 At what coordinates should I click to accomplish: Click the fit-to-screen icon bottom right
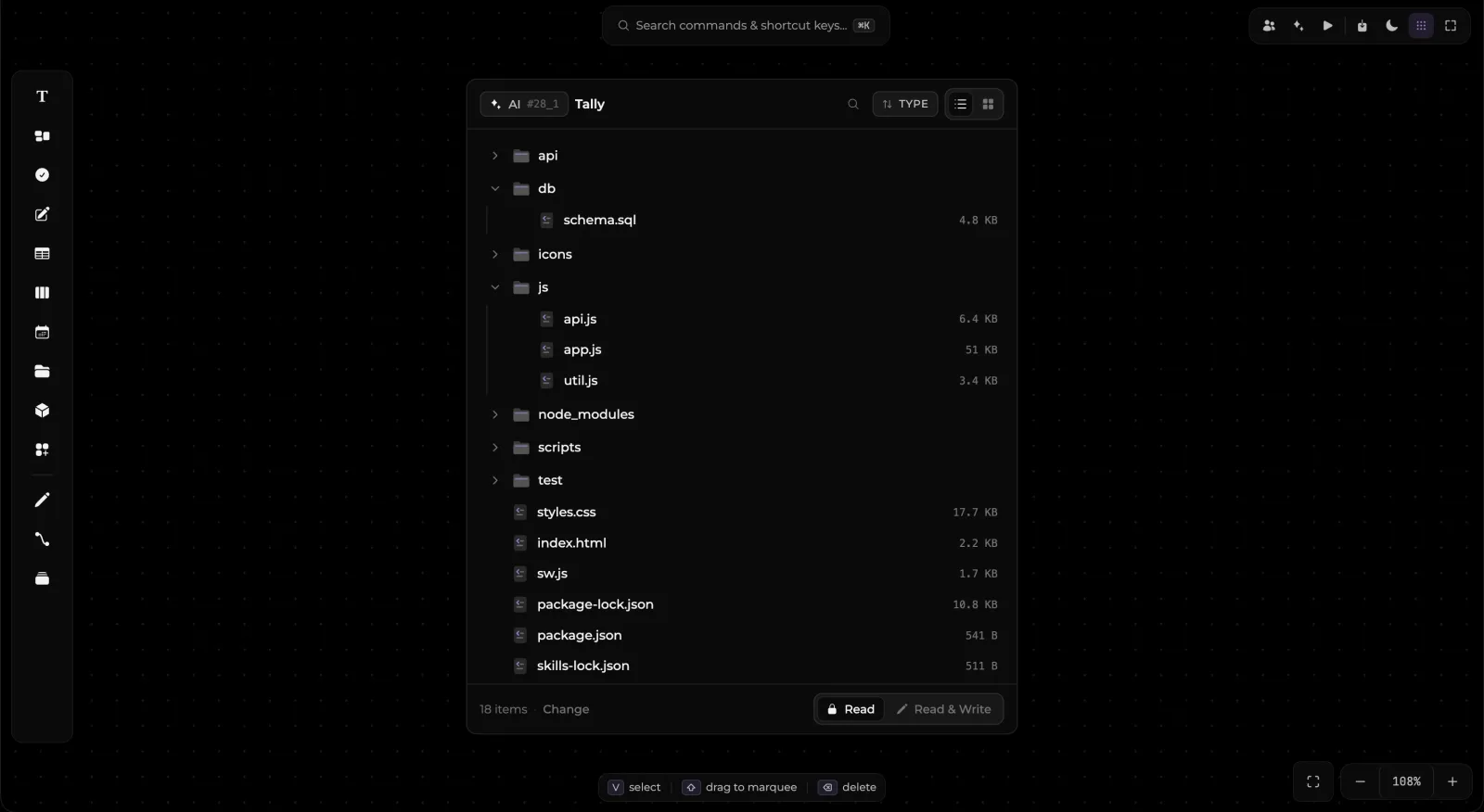(1313, 781)
